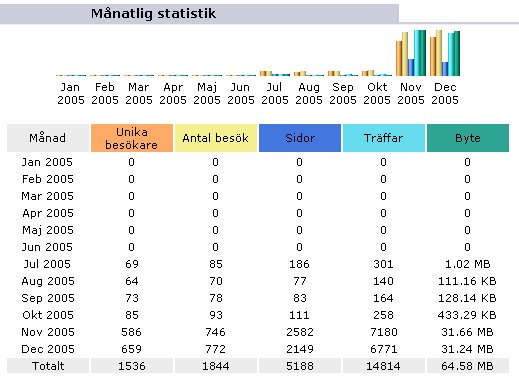Click the Nov 2005 bar group in chart
519x385 pixels.
pos(411,53)
